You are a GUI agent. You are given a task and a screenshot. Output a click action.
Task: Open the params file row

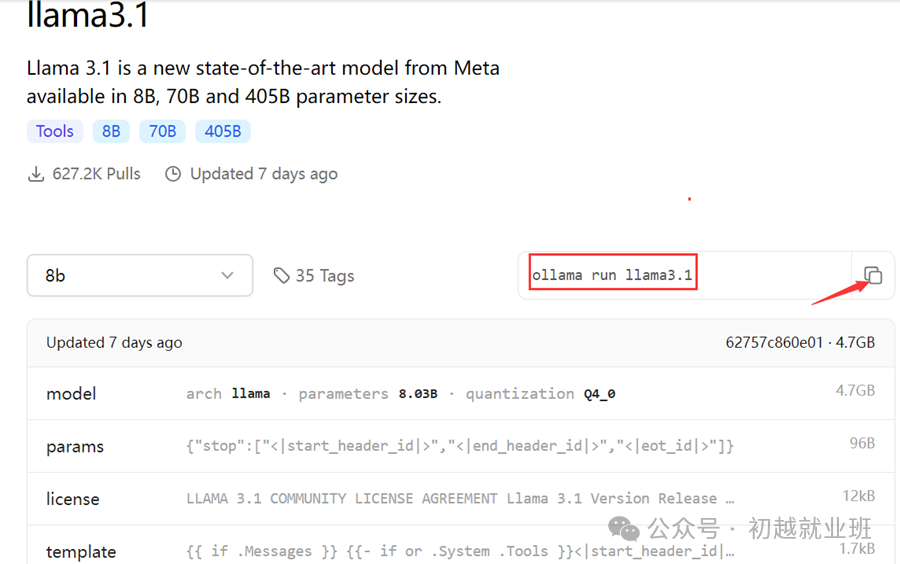point(461,446)
